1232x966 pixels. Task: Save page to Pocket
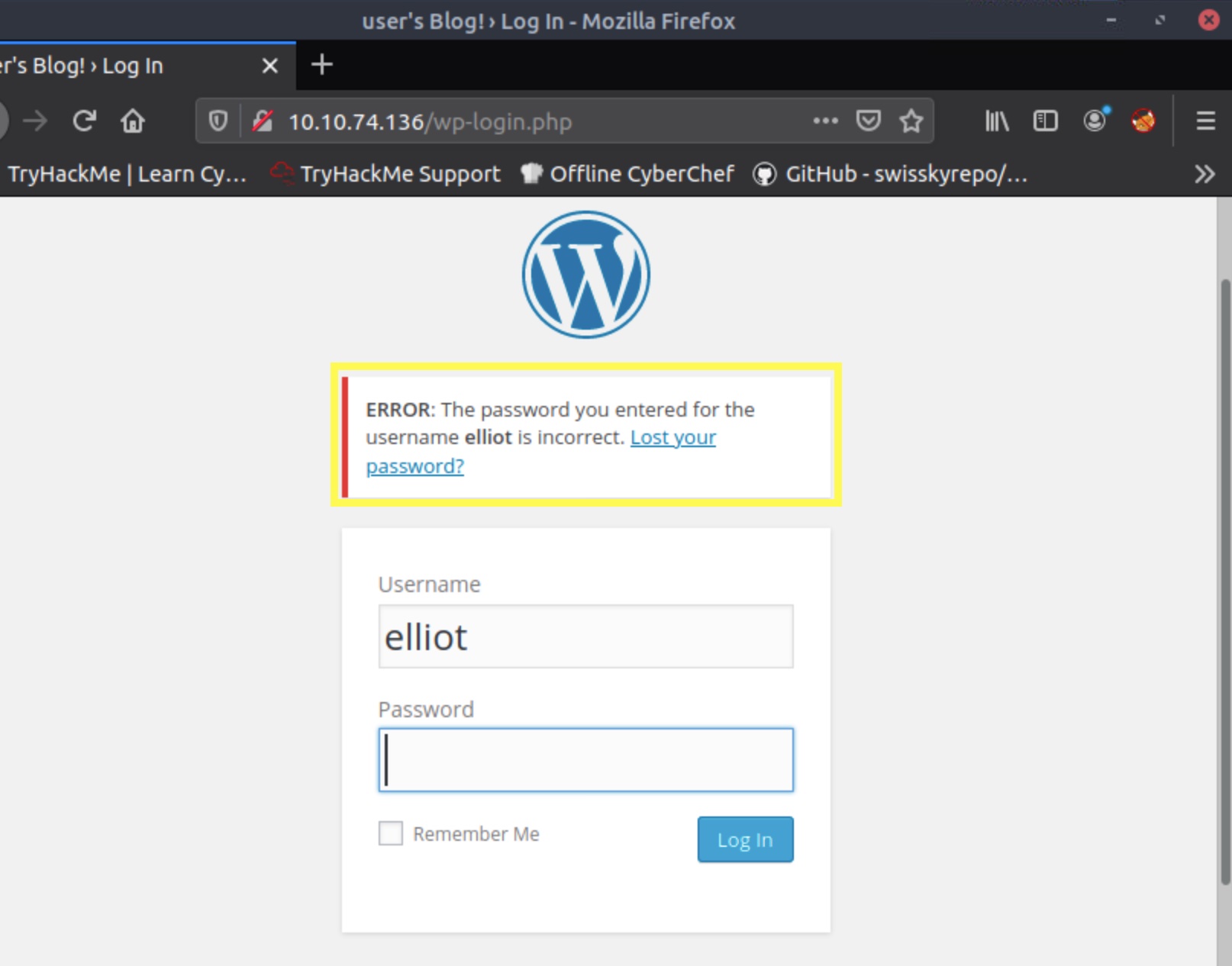[x=868, y=121]
